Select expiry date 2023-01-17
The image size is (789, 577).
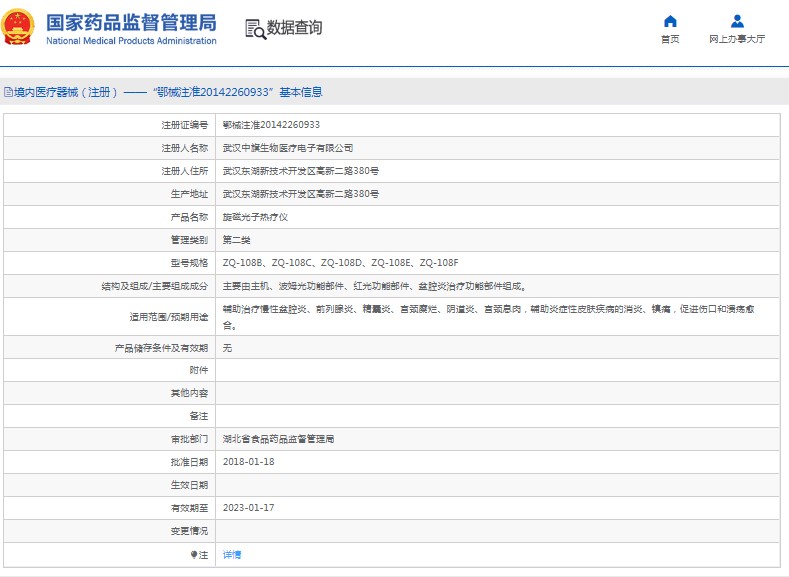pyautogui.click(x=249, y=508)
